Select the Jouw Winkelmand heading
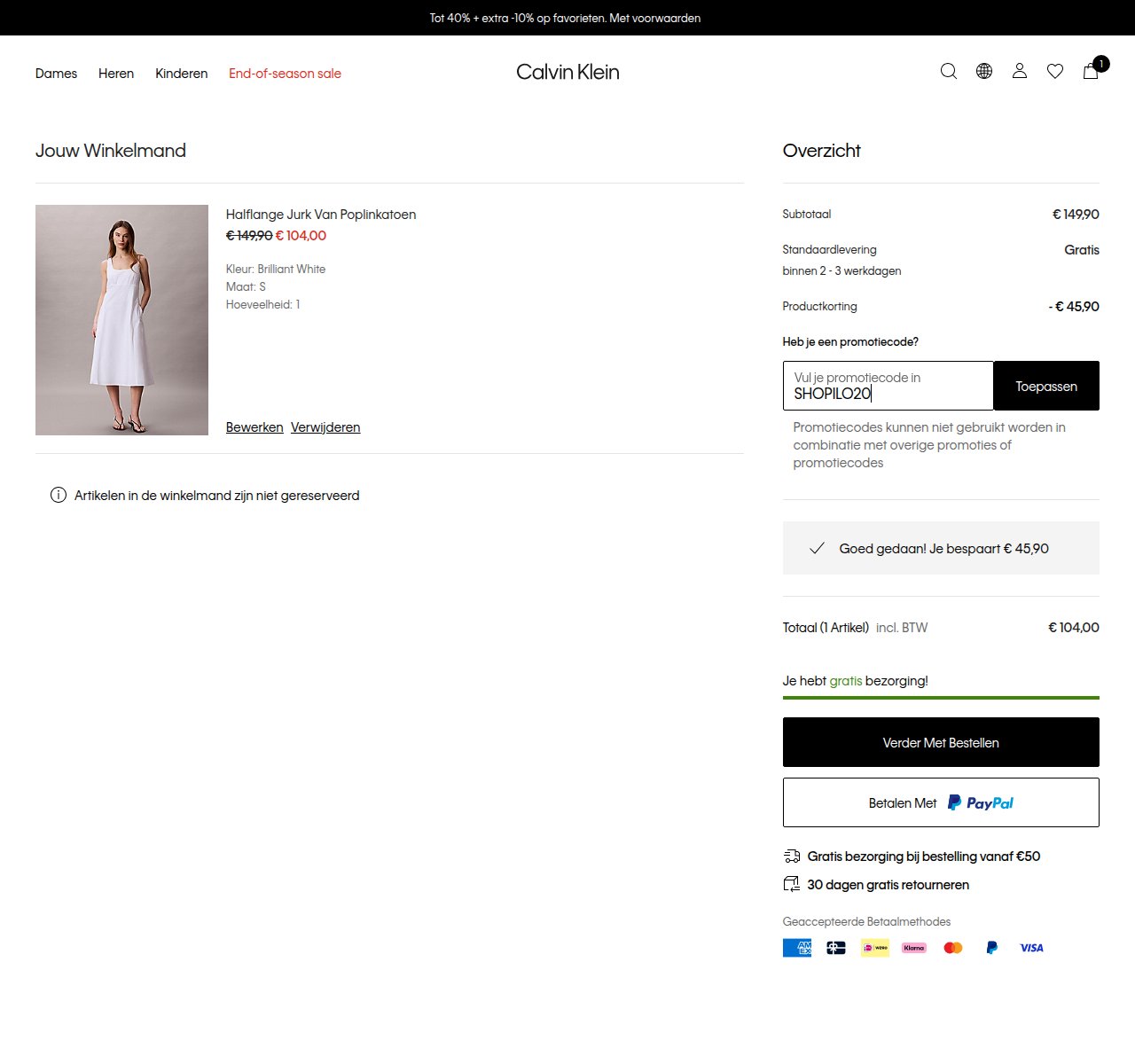Screen dimensions: 1135x1064 tap(111, 151)
